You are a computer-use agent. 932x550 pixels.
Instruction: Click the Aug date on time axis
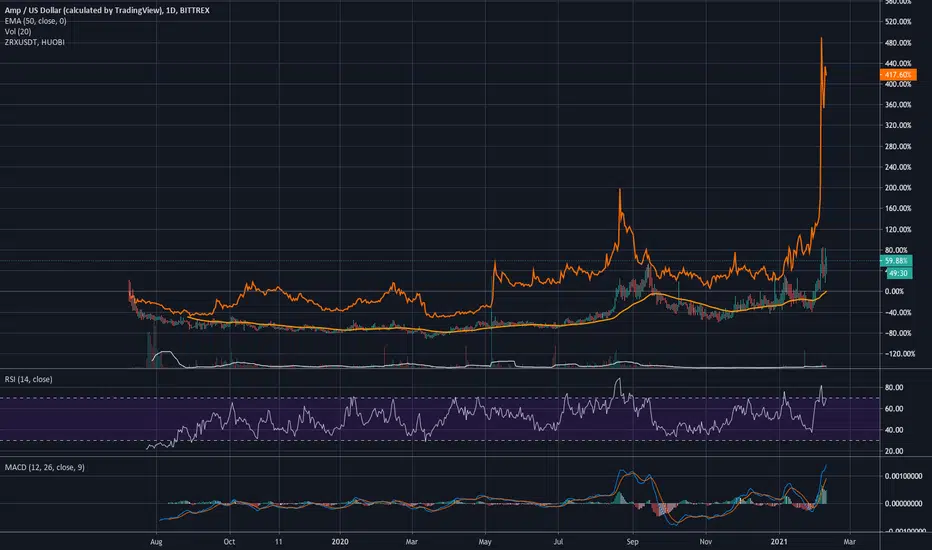[x=156, y=542]
